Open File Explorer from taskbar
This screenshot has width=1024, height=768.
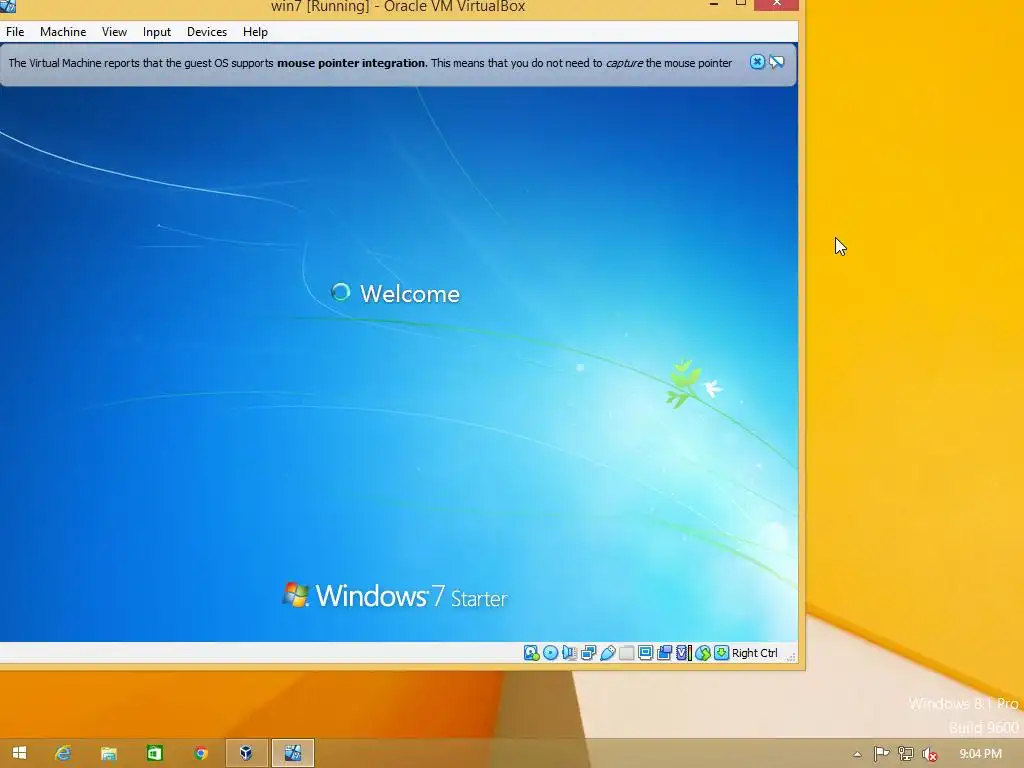[108, 753]
